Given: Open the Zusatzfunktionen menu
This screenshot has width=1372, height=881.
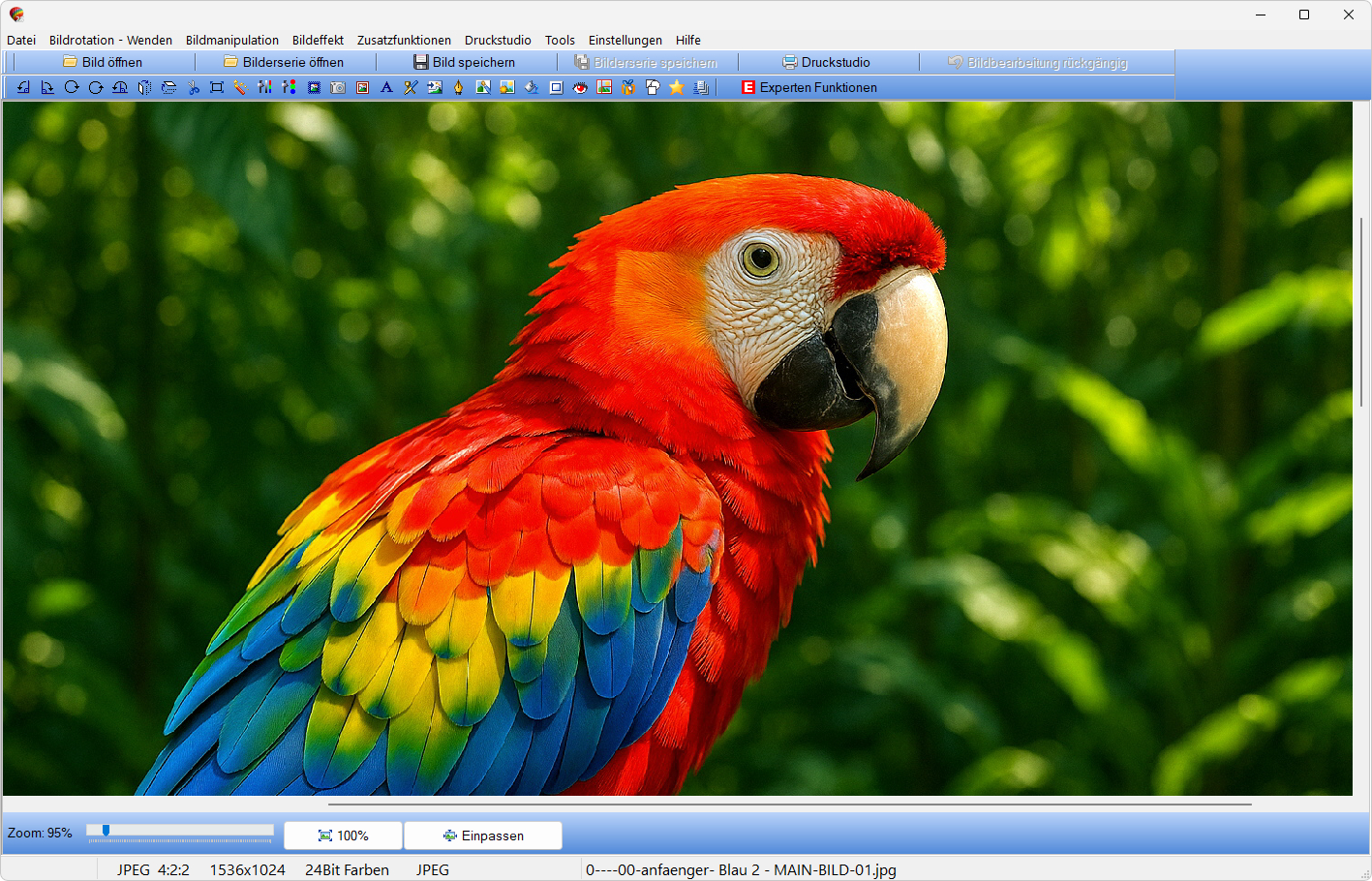Looking at the screenshot, I should (404, 40).
